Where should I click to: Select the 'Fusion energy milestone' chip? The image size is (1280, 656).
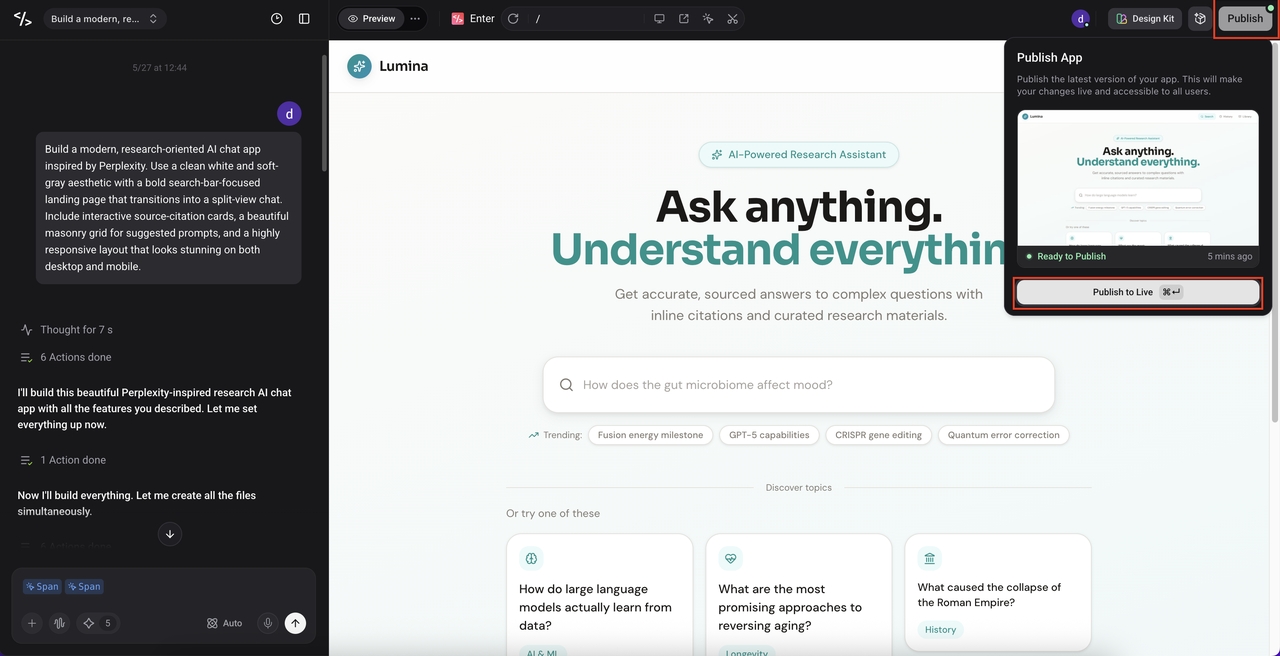(650, 435)
